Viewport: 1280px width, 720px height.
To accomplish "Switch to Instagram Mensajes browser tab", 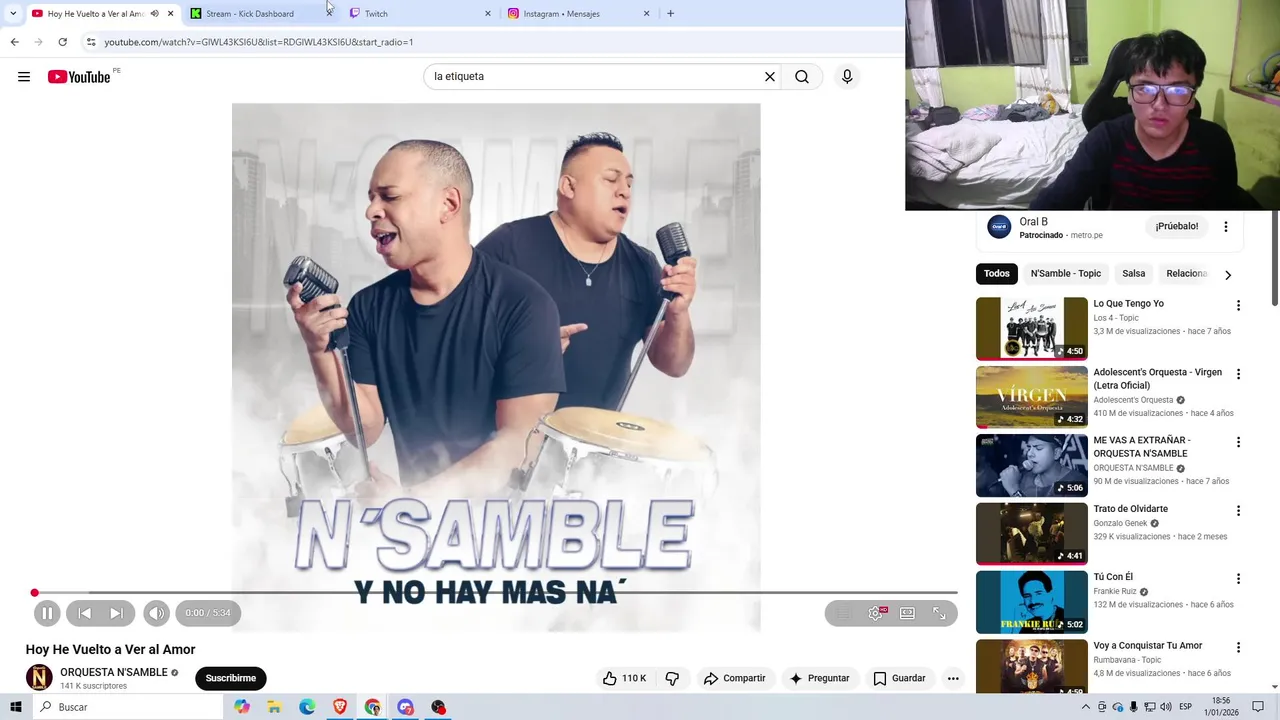I will click(579, 13).
